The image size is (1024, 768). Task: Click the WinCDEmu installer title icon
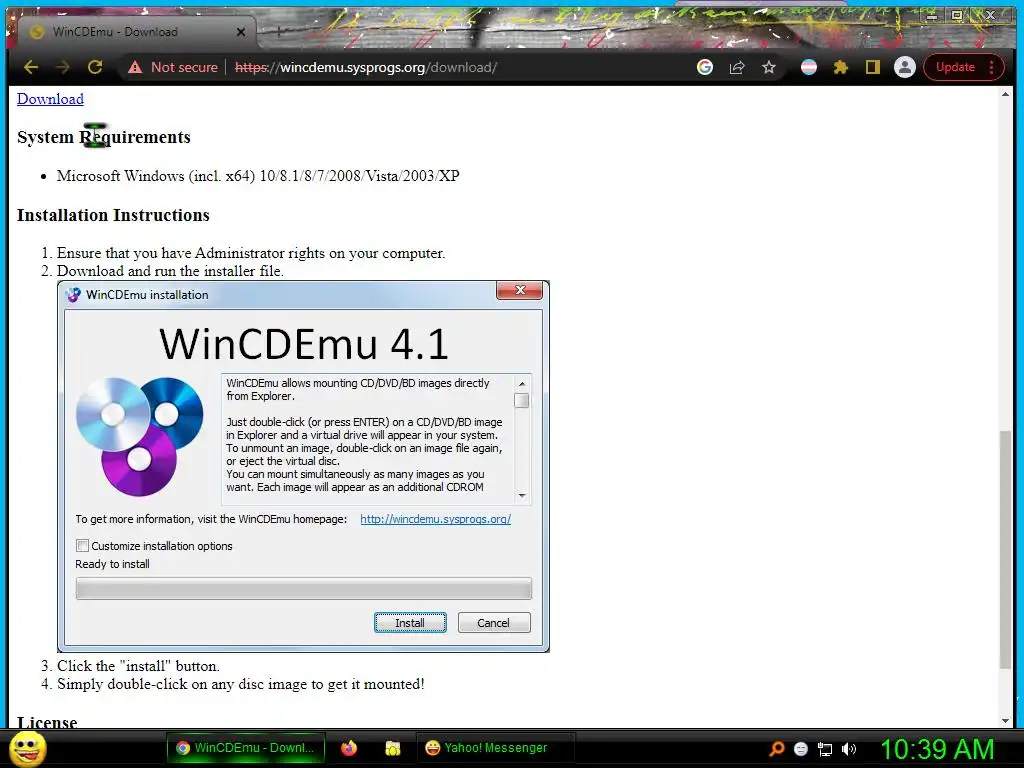(x=74, y=295)
